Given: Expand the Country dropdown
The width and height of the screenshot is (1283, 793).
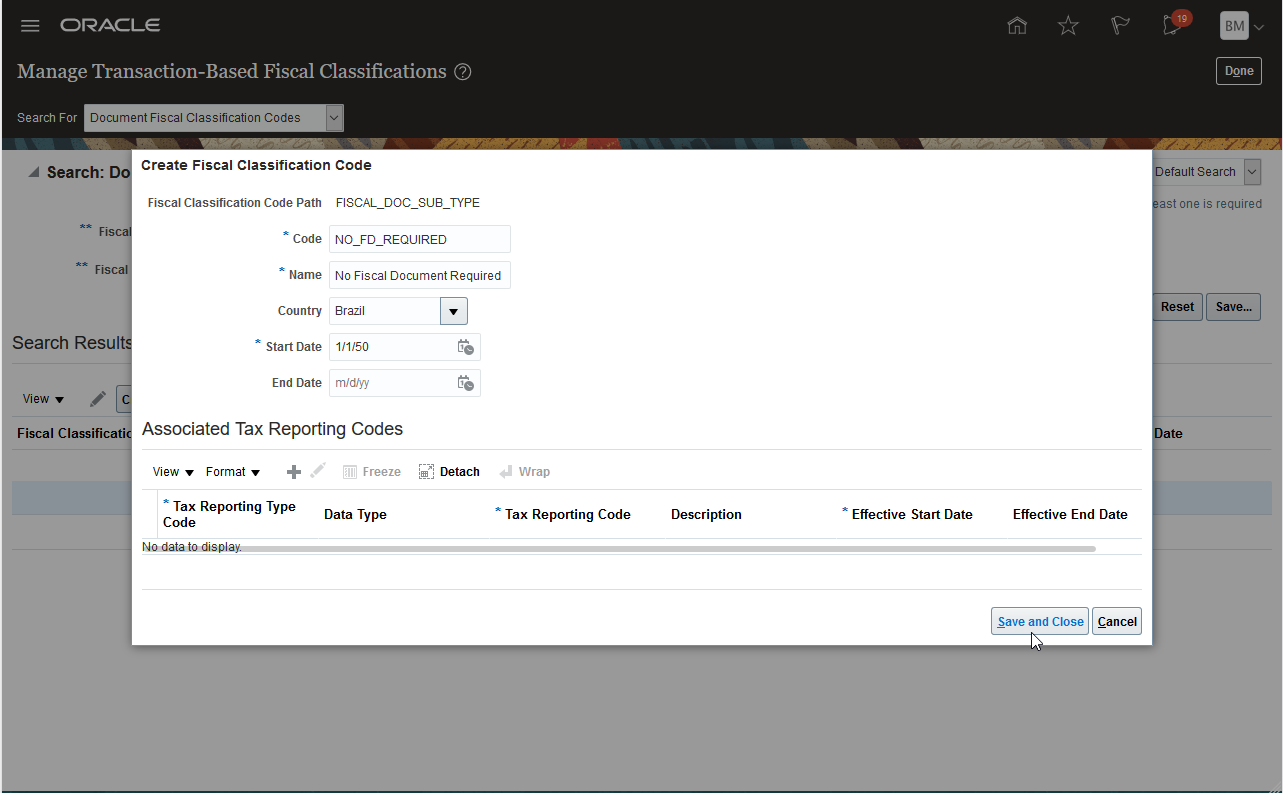Looking at the screenshot, I should pyautogui.click(x=453, y=311).
